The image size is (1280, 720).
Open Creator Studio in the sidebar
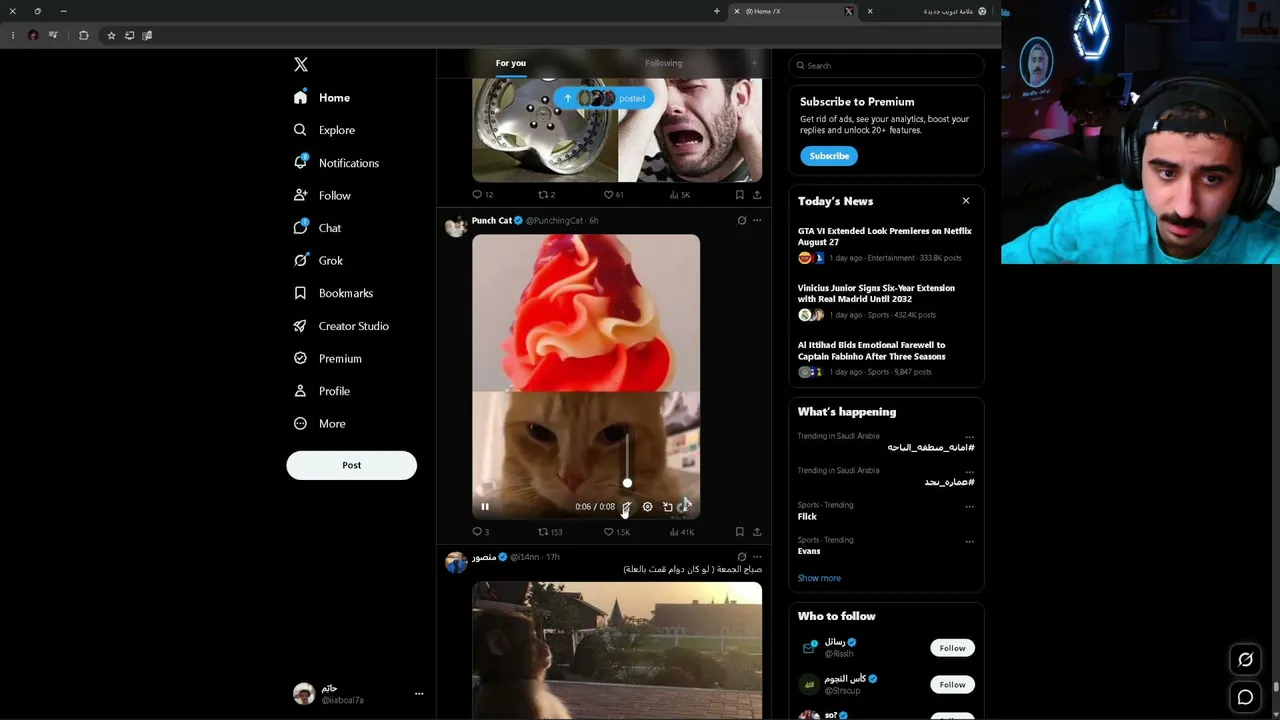[341, 326]
